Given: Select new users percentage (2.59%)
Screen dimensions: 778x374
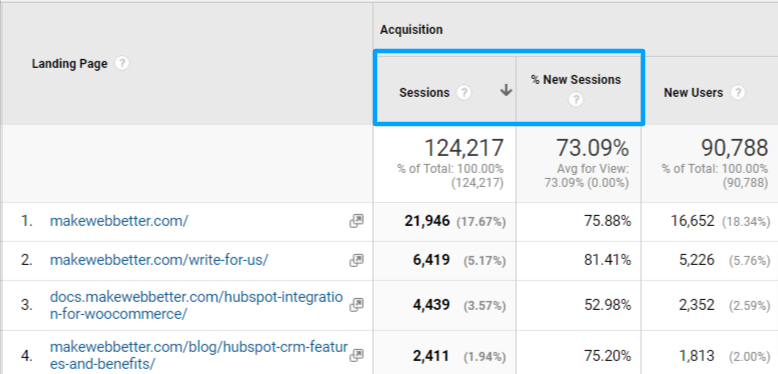Looking at the screenshot, I should 749,306.
